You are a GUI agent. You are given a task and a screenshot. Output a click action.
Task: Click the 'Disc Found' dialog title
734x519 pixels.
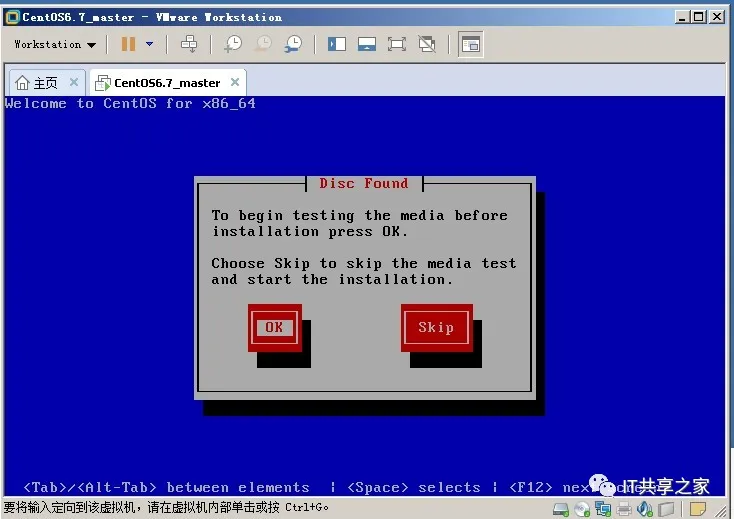364,183
